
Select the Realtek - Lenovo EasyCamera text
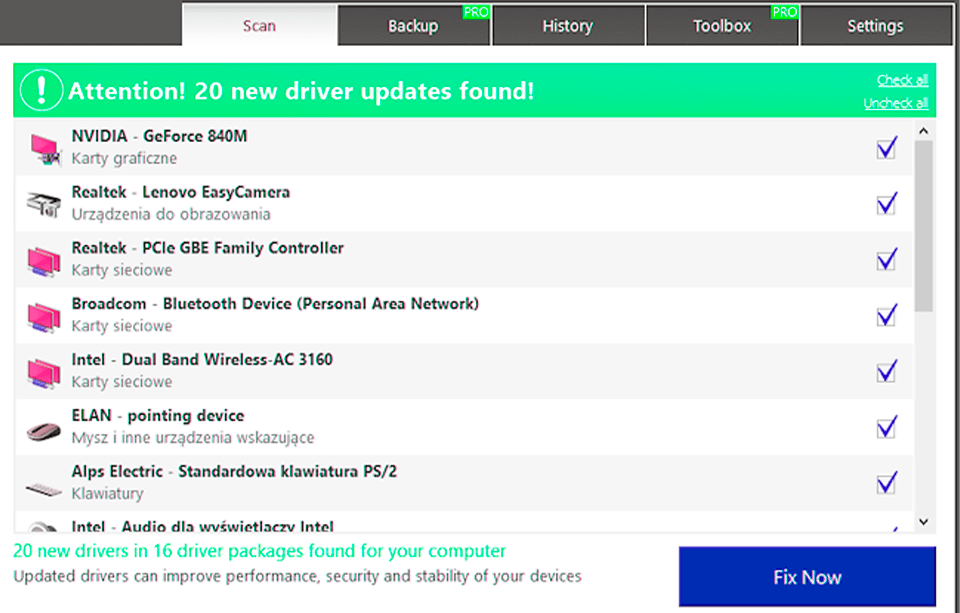point(181,192)
